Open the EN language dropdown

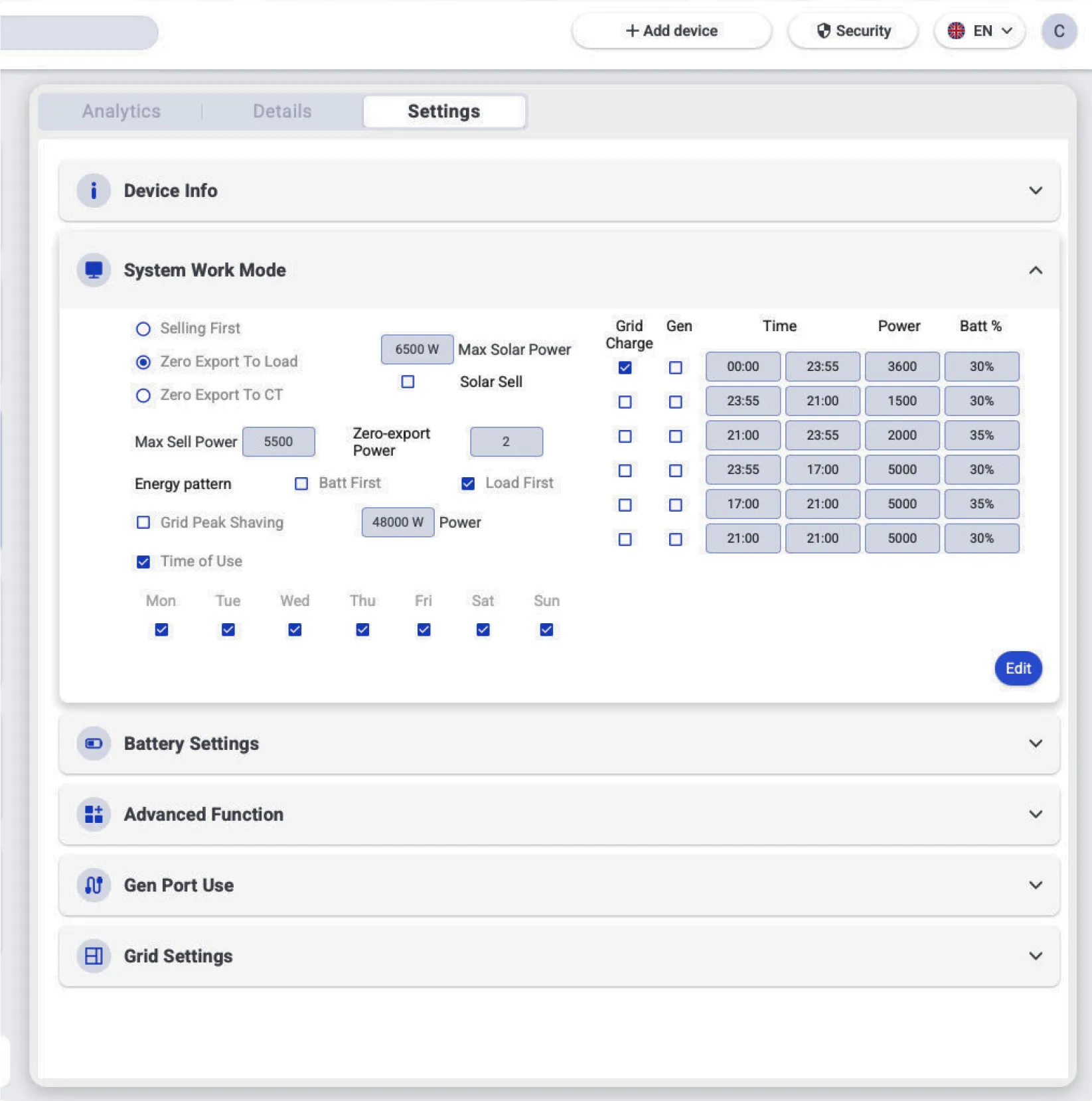pyautogui.click(x=980, y=31)
